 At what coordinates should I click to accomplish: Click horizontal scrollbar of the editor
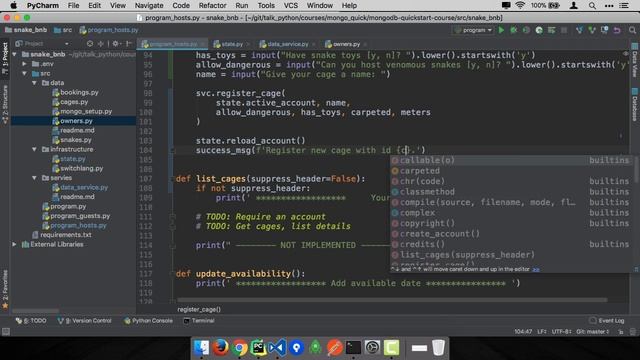[392, 300]
